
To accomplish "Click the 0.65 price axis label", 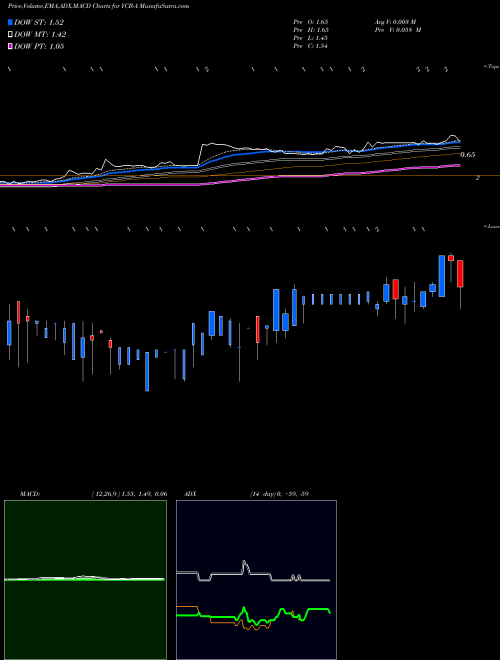I will tap(468, 155).
